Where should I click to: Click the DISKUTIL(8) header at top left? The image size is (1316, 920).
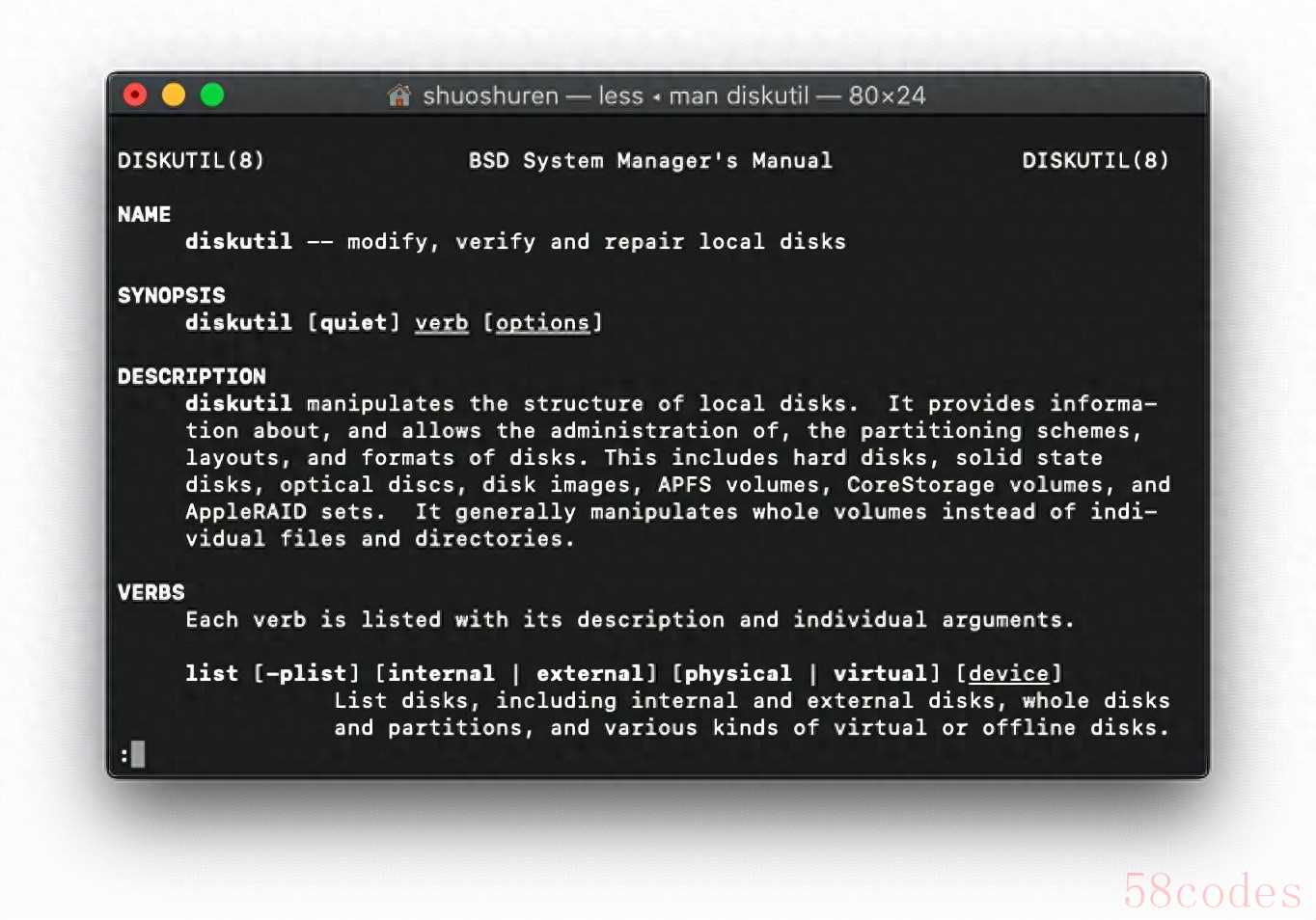tap(190, 160)
